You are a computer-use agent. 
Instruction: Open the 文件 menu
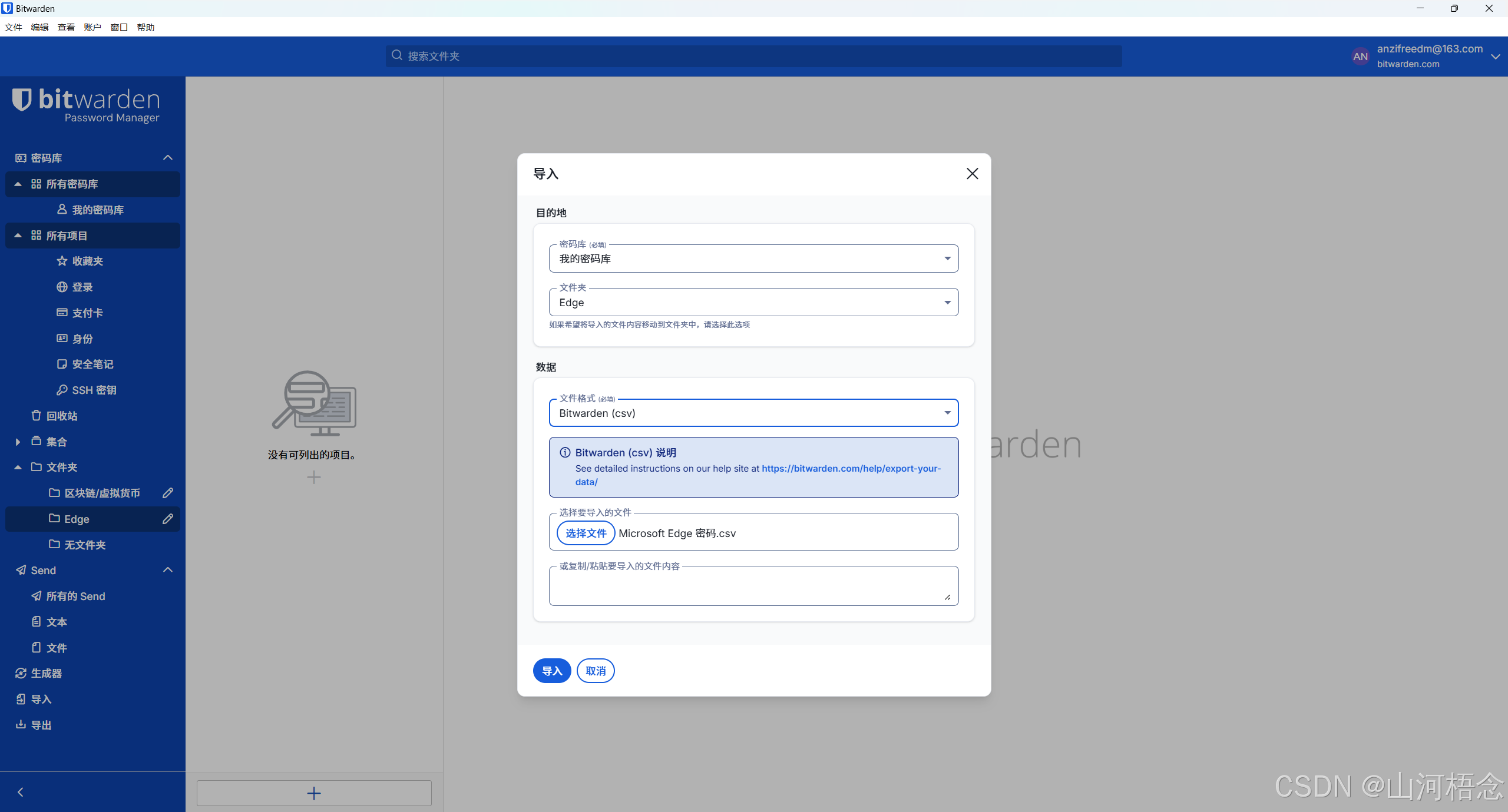[x=13, y=27]
